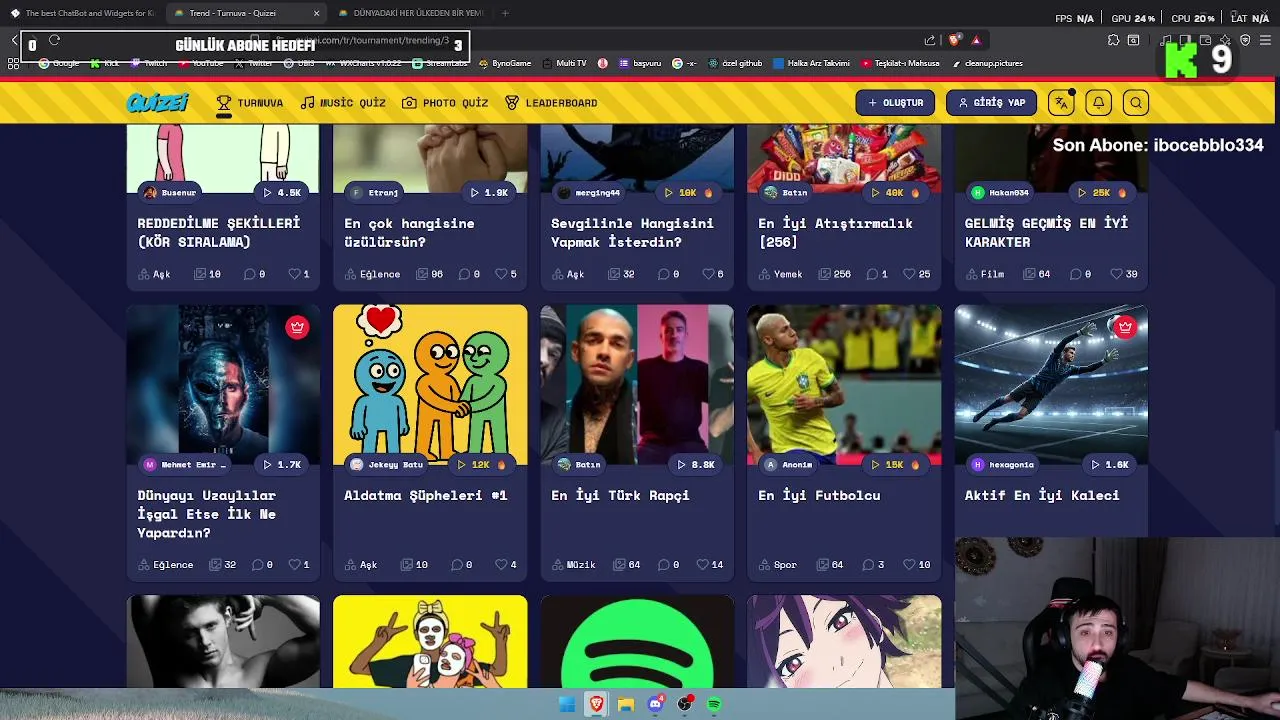Screen dimensions: 1280x720
Task: Open the Teşkilat-ı Mahsusa bookmark
Action: click(899, 63)
